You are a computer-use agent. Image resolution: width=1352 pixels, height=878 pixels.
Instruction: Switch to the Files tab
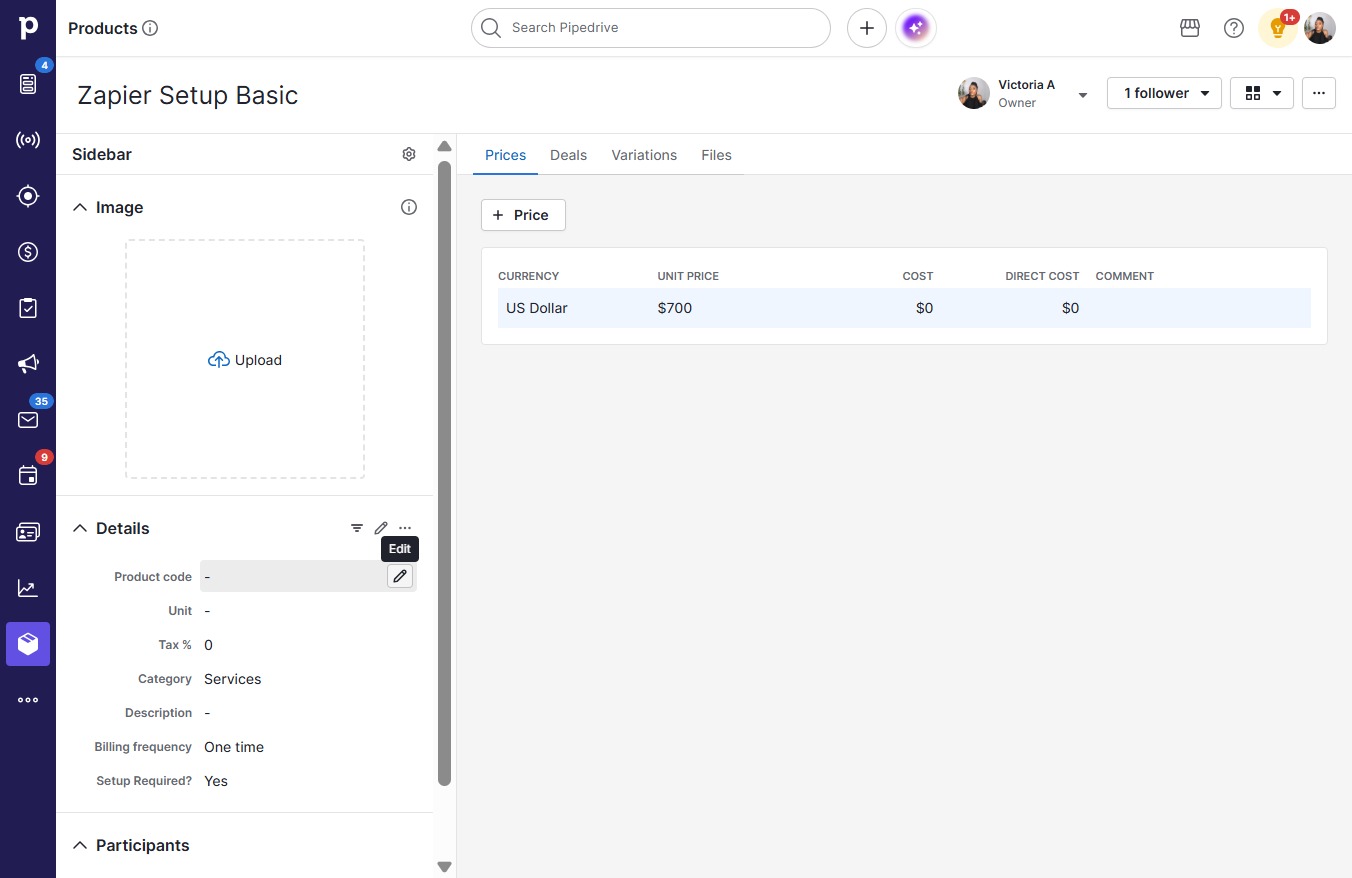(x=716, y=155)
